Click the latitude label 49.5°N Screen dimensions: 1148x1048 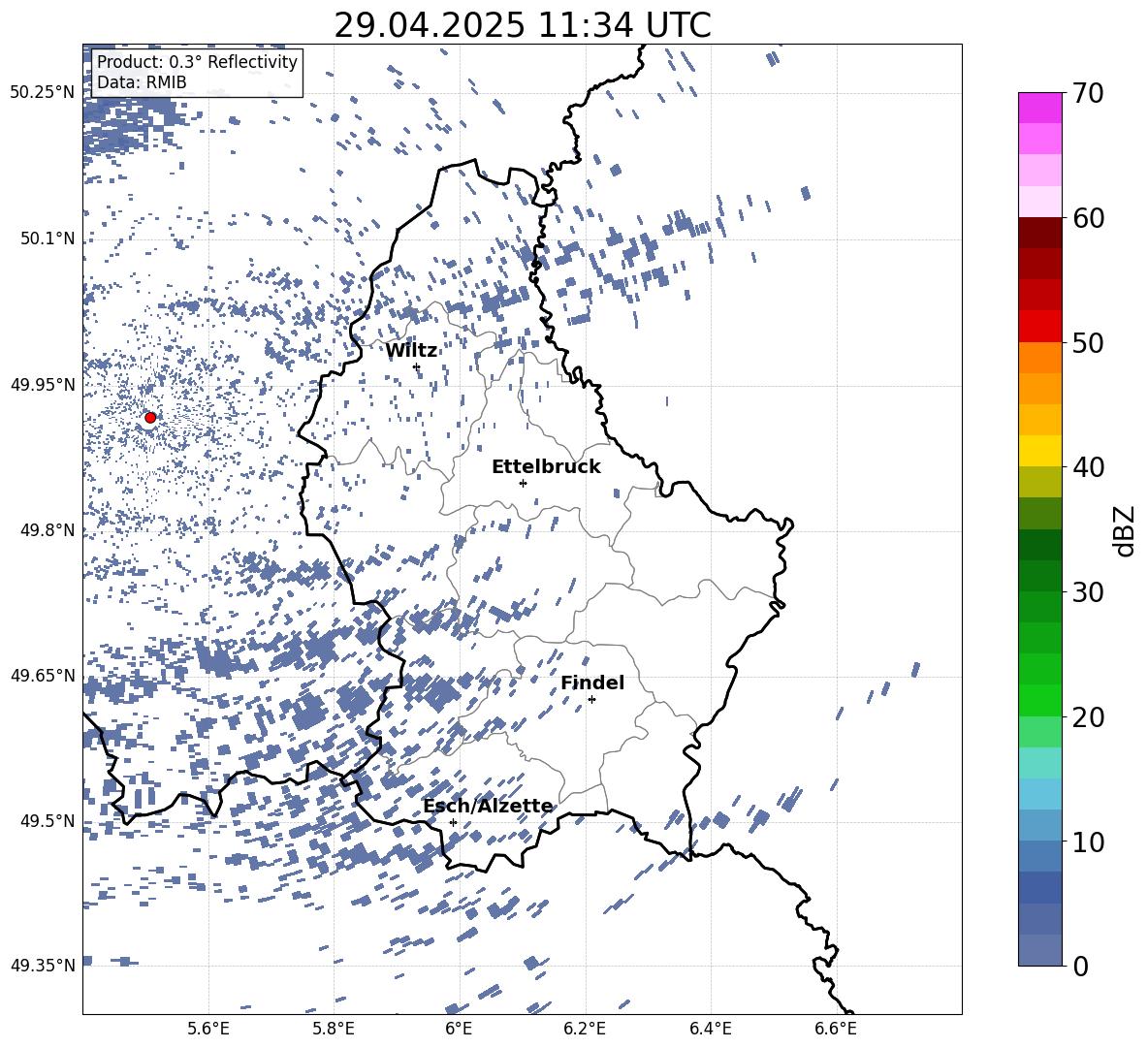click(x=48, y=821)
